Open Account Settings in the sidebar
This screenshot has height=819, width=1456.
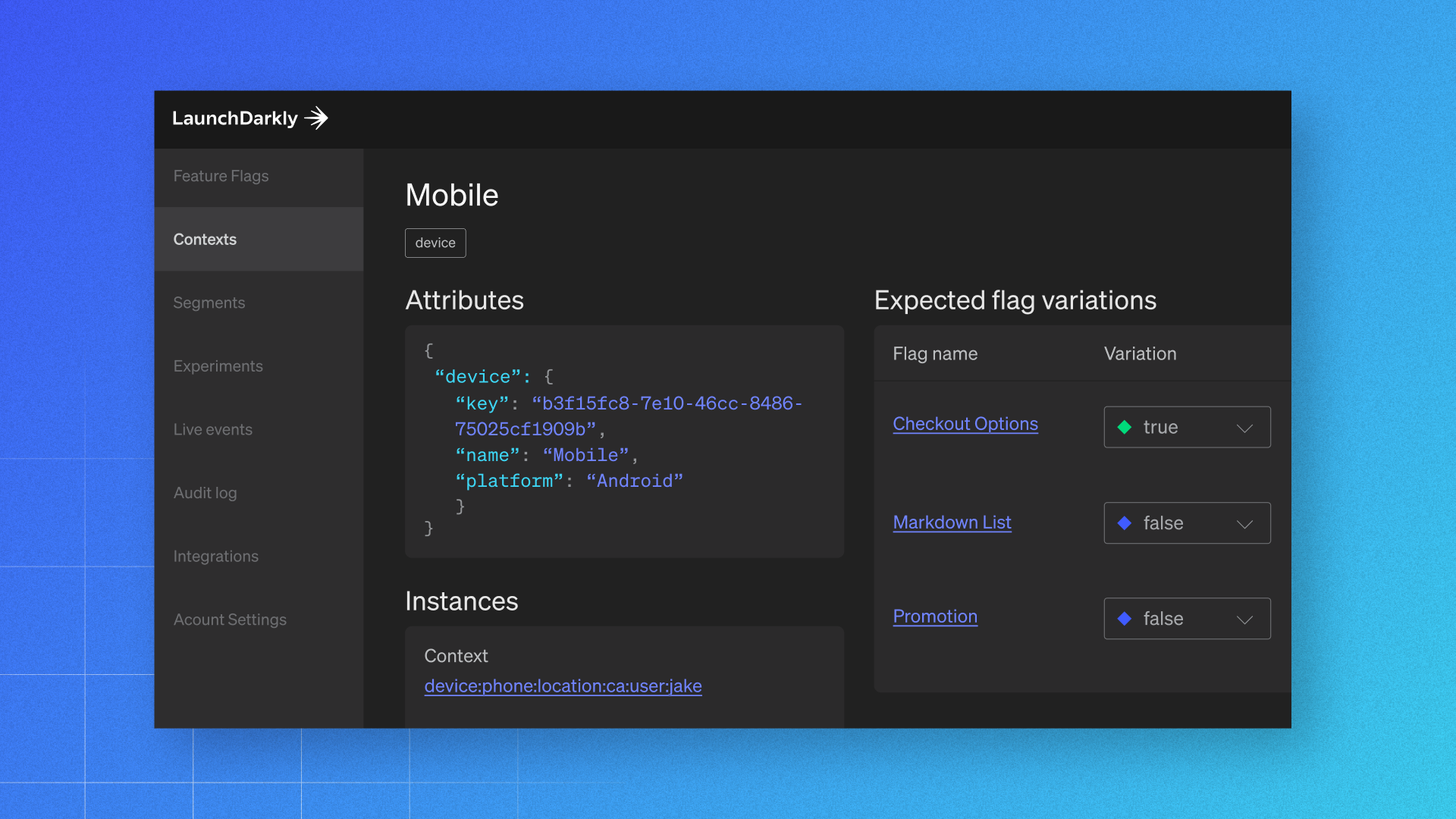(230, 620)
